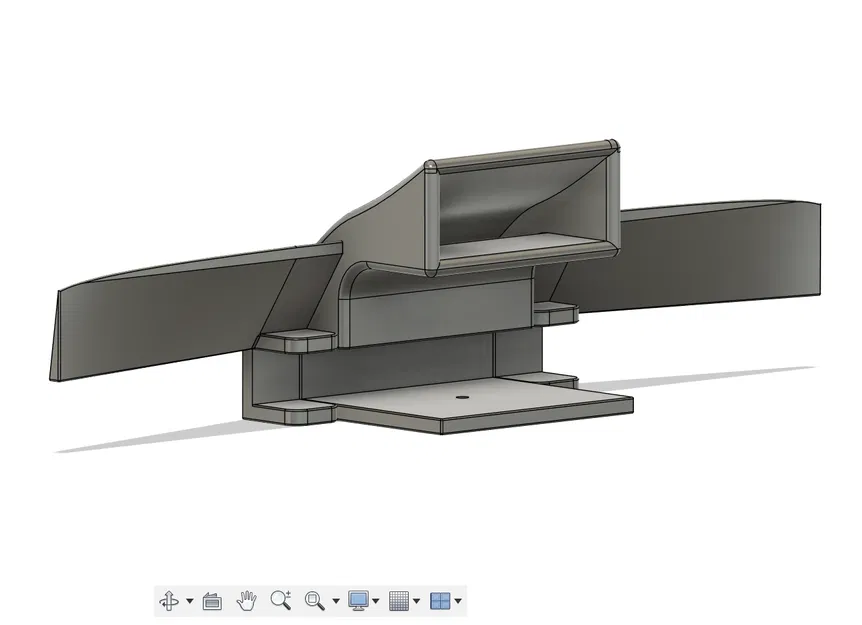This screenshot has height=625, width=862.
Task: Click the Viewports layout icon
Action: tap(440, 601)
